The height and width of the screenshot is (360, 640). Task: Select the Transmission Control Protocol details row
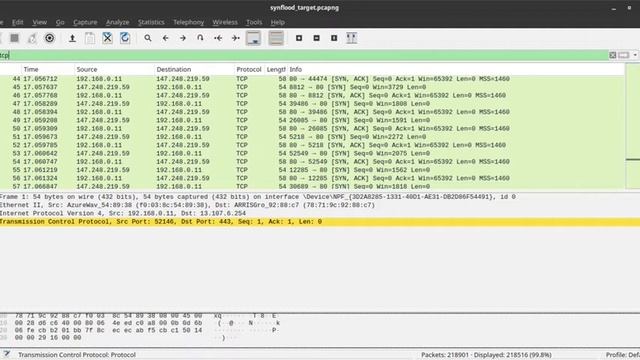tap(320, 222)
